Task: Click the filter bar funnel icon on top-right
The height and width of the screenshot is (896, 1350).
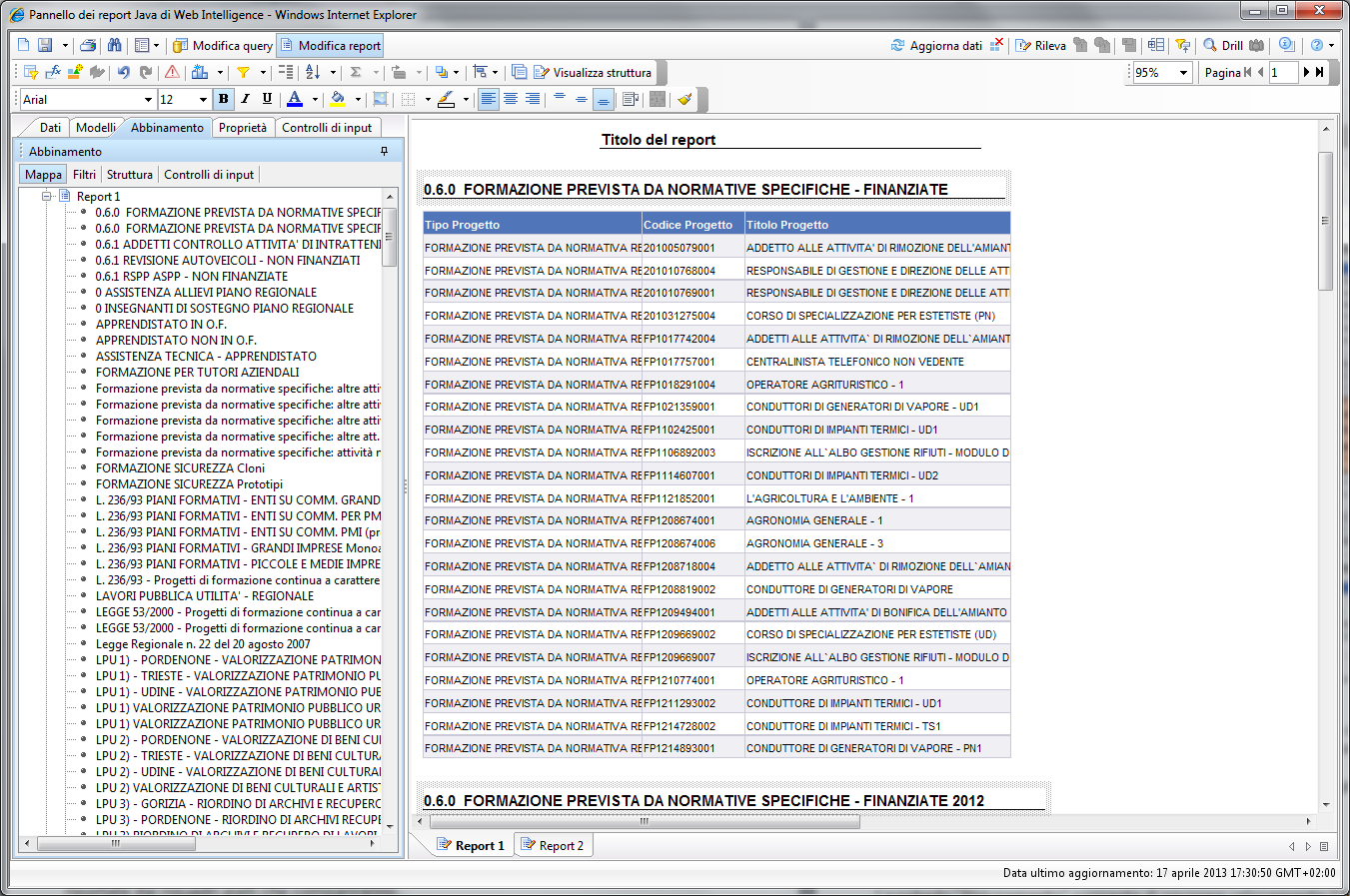Action: pyautogui.click(x=1183, y=46)
